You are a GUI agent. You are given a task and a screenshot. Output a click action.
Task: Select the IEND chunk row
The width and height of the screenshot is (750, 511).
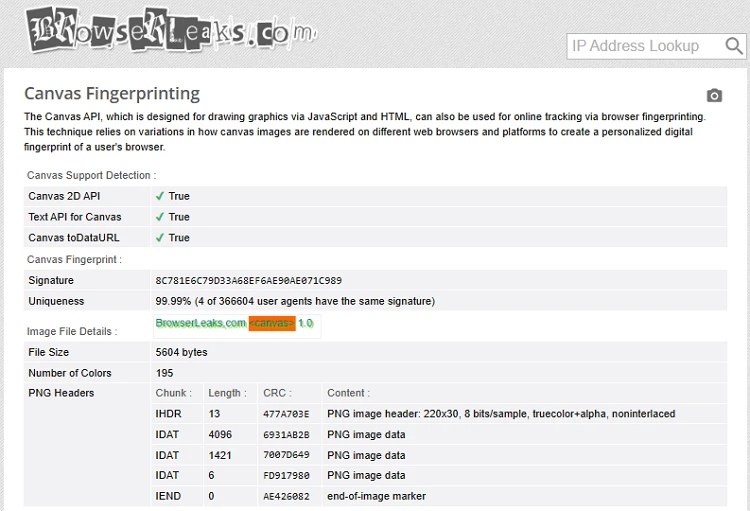pos(168,496)
